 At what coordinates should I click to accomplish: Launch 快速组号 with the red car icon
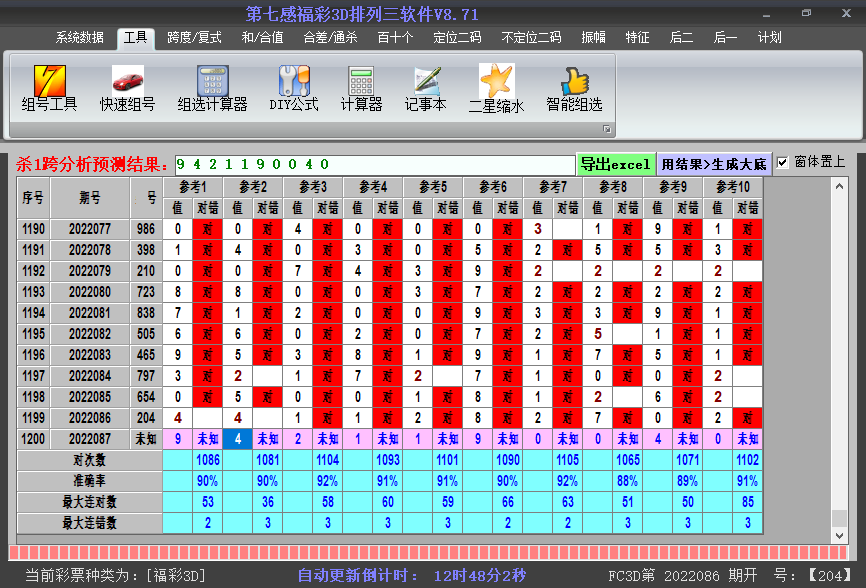(x=127, y=88)
